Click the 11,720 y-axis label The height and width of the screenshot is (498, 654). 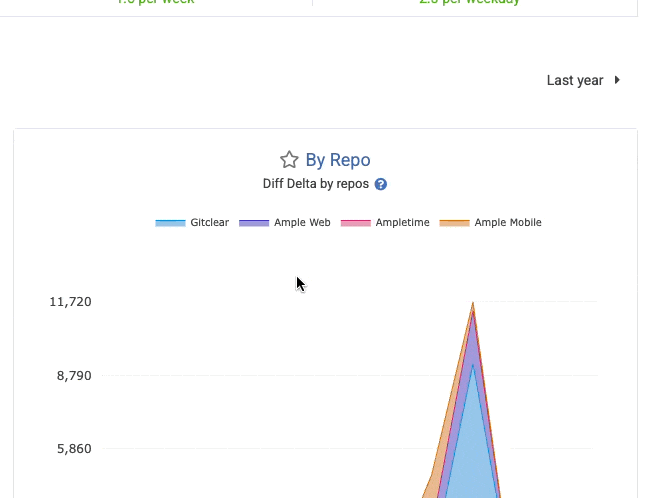click(x=70, y=302)
